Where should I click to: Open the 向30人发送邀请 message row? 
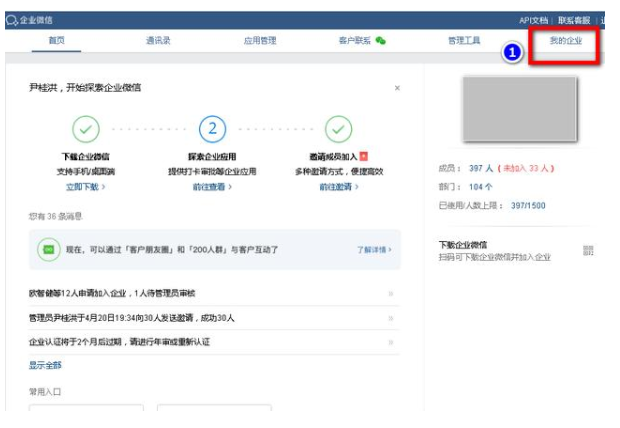click(214, 318)
